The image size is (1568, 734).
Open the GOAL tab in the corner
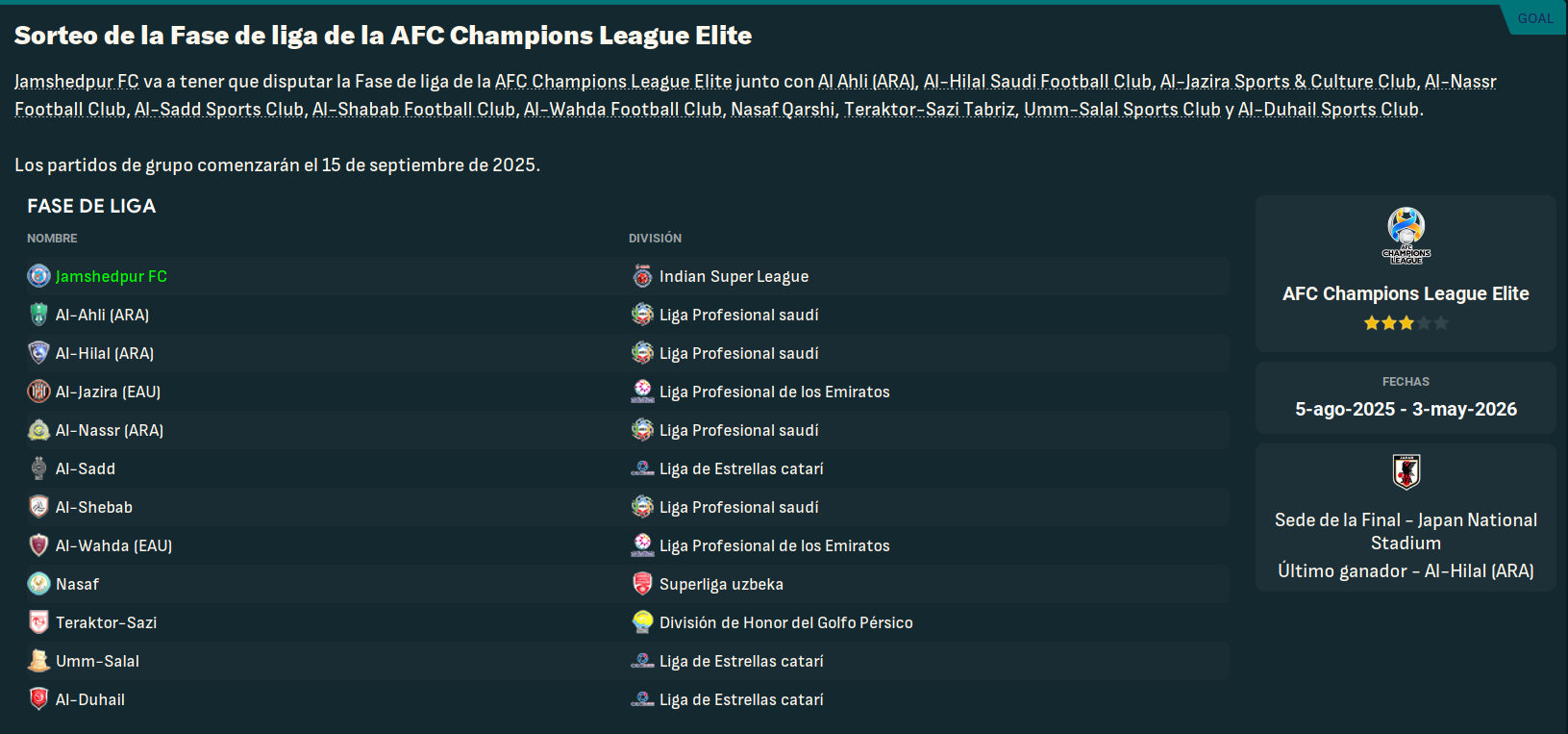click(1535, 18)
